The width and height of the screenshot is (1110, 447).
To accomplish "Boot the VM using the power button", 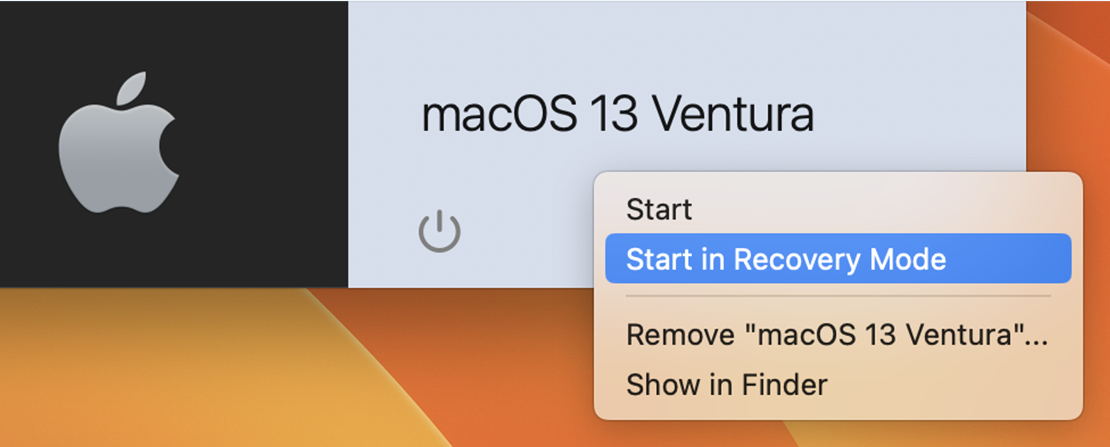I will coord(440,232).
